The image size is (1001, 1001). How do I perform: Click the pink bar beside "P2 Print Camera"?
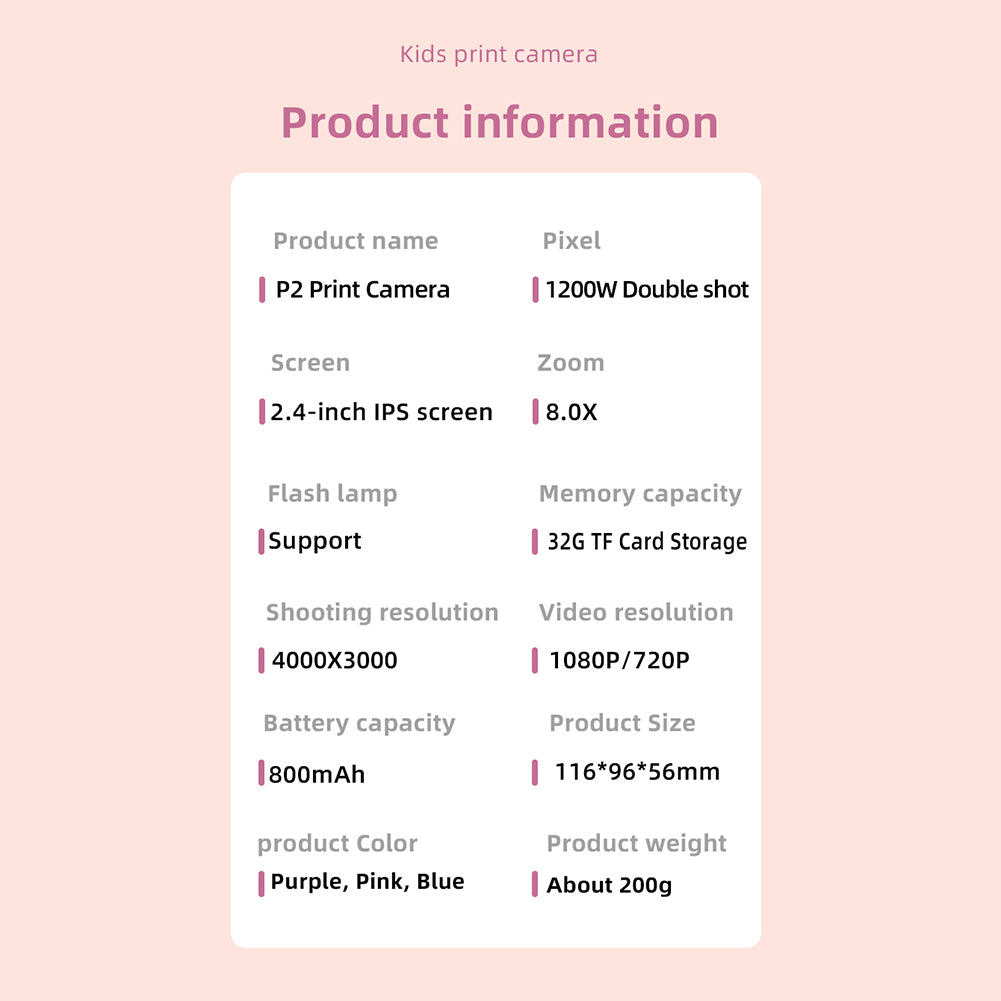262,290
